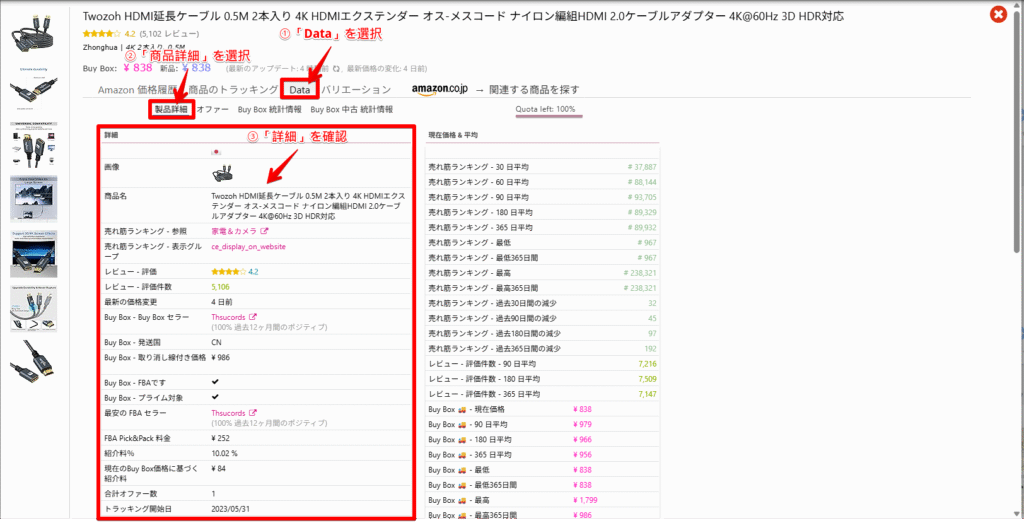Close the Keepa product overlay

pos(997,14)
